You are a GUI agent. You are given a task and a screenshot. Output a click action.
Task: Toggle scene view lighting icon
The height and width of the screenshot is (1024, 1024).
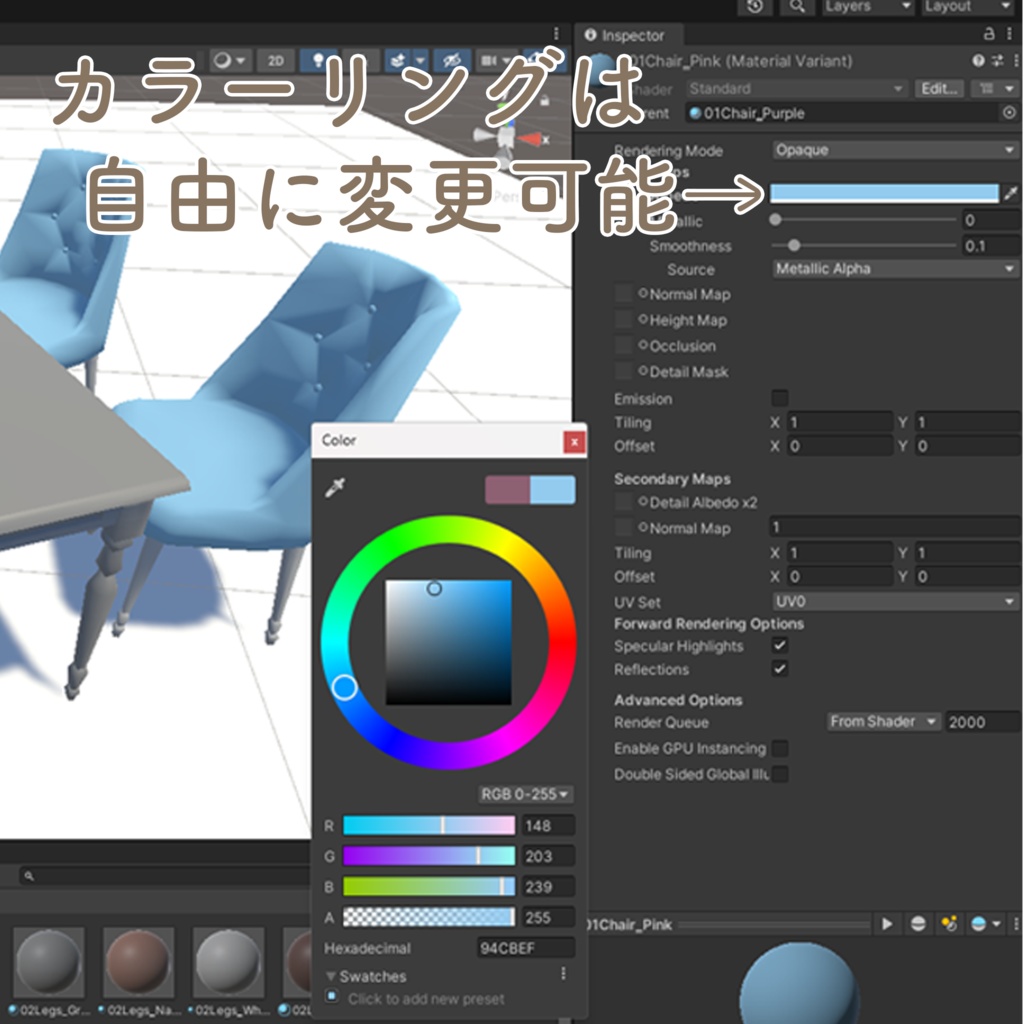[318, 61]
